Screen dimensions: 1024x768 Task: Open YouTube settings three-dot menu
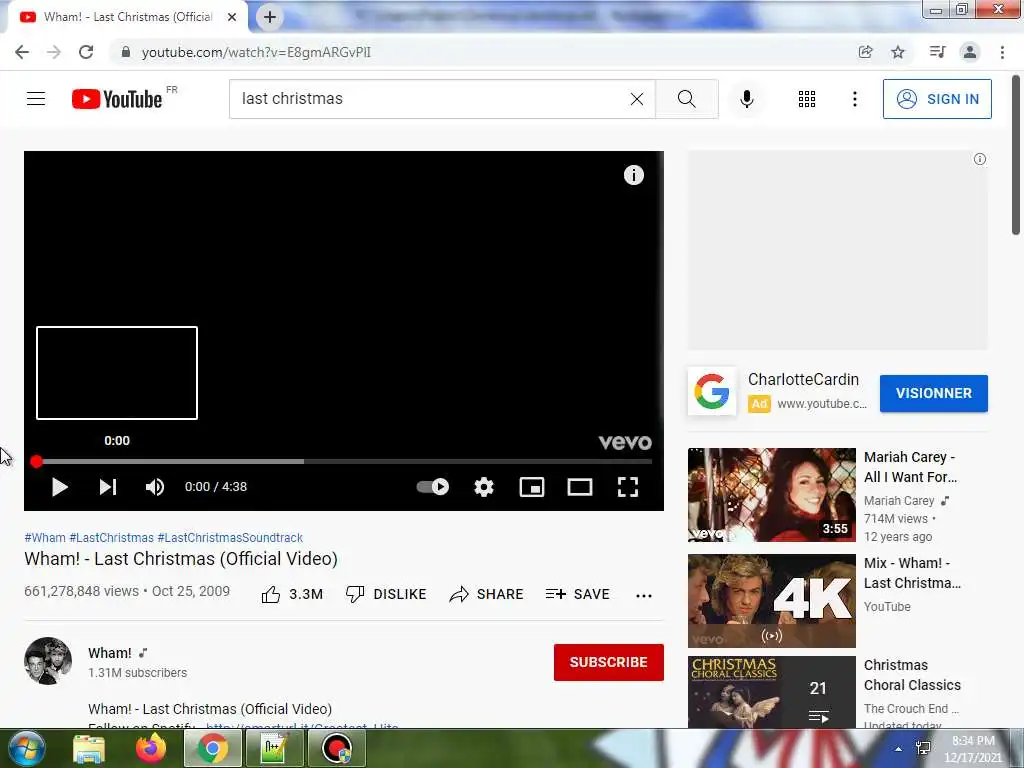pyautogui.click(x=855, y=99)
